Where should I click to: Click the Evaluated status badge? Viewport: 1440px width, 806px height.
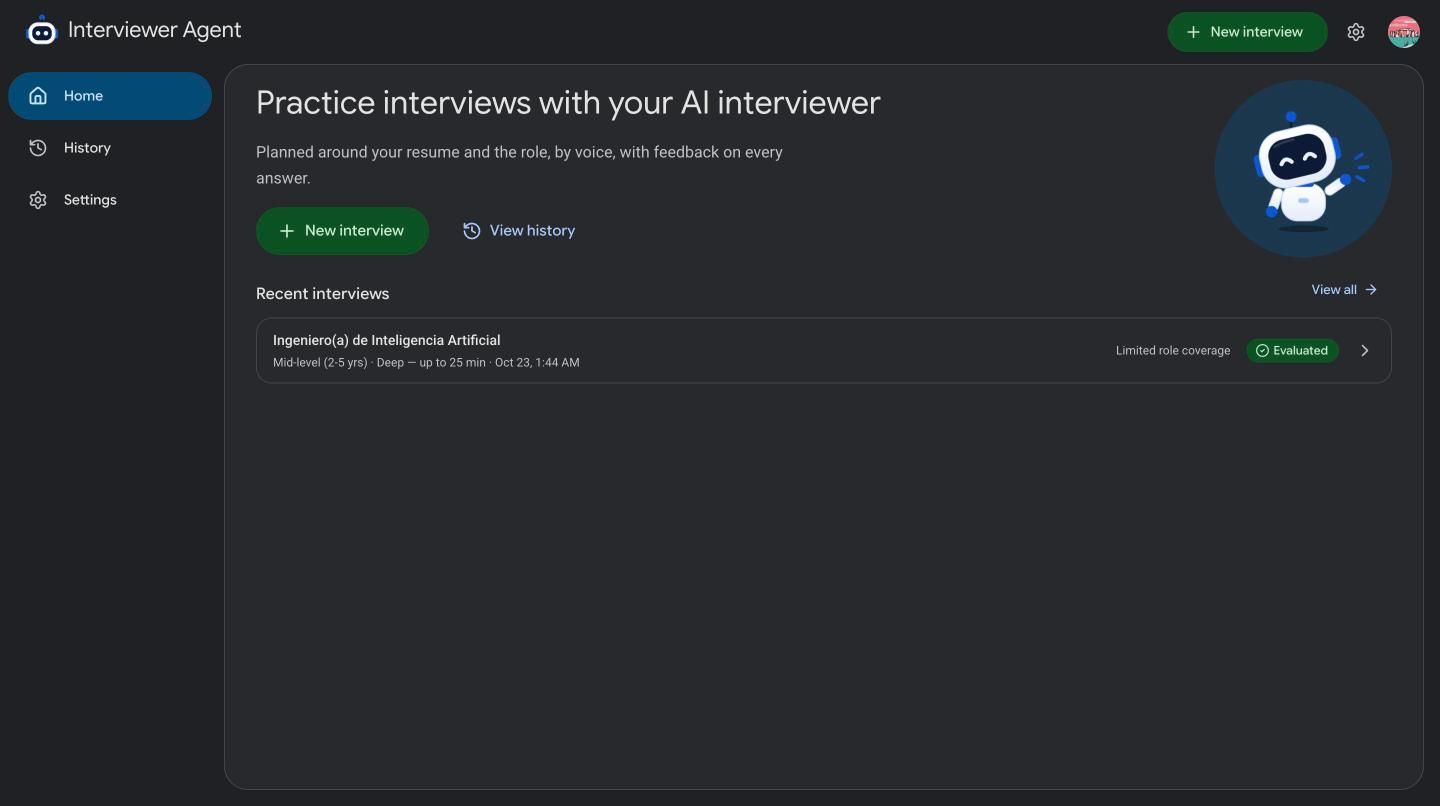[1292, 351]
